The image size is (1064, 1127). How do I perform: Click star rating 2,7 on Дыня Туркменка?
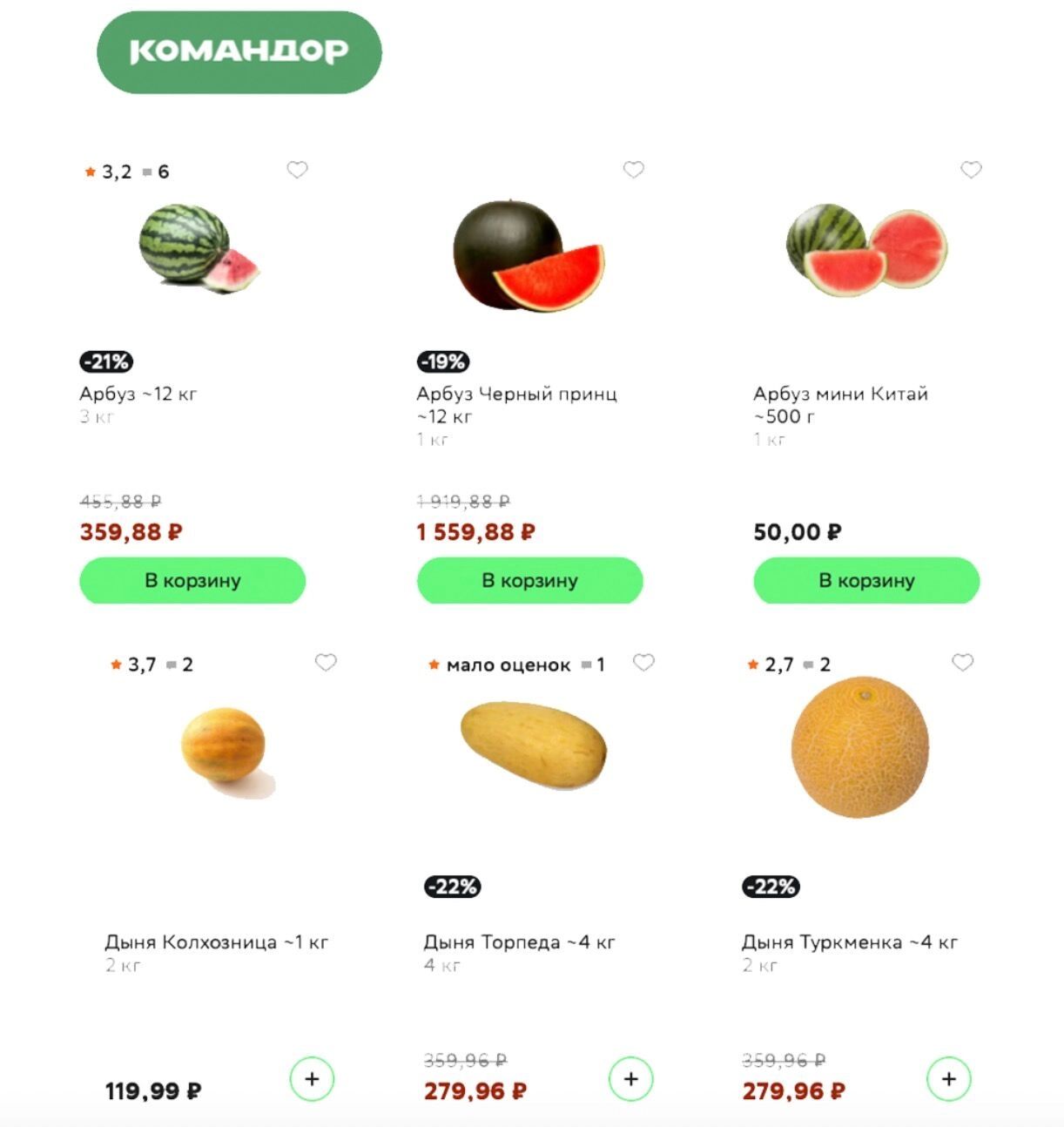pyautogui.click(x=778, y=665)
